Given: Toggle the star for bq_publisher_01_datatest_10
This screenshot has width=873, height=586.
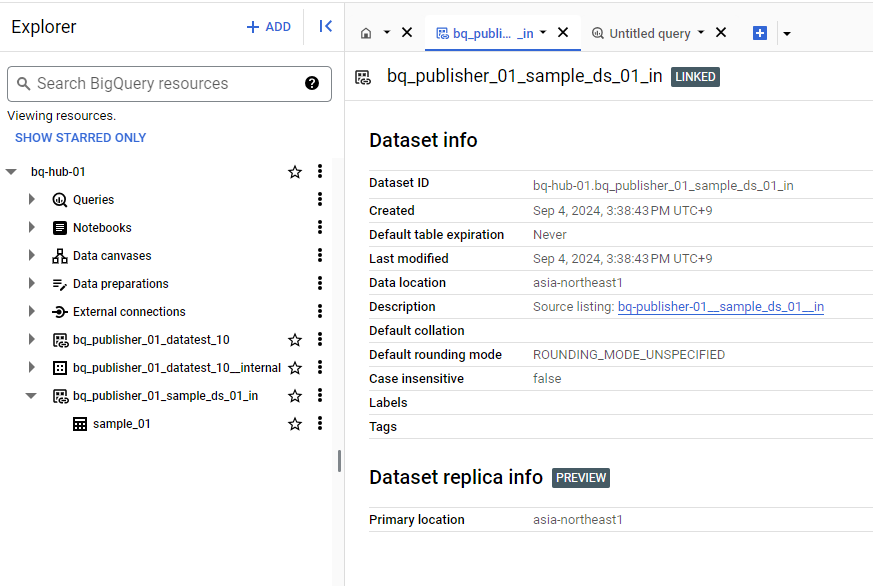Looking at the screenshot, I should (x=295, y=340).
